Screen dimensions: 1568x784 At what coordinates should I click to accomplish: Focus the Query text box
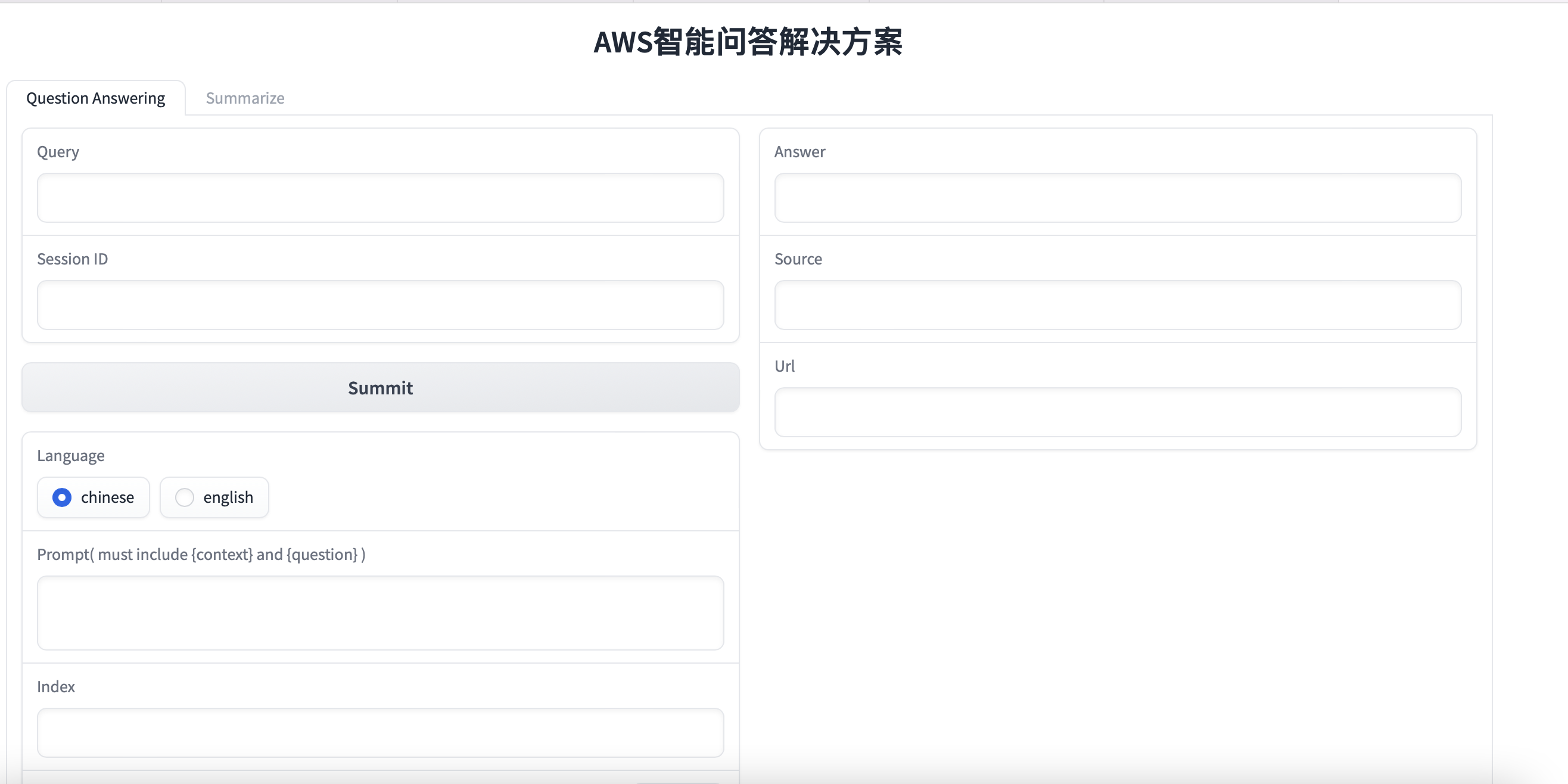pos(381,198)
